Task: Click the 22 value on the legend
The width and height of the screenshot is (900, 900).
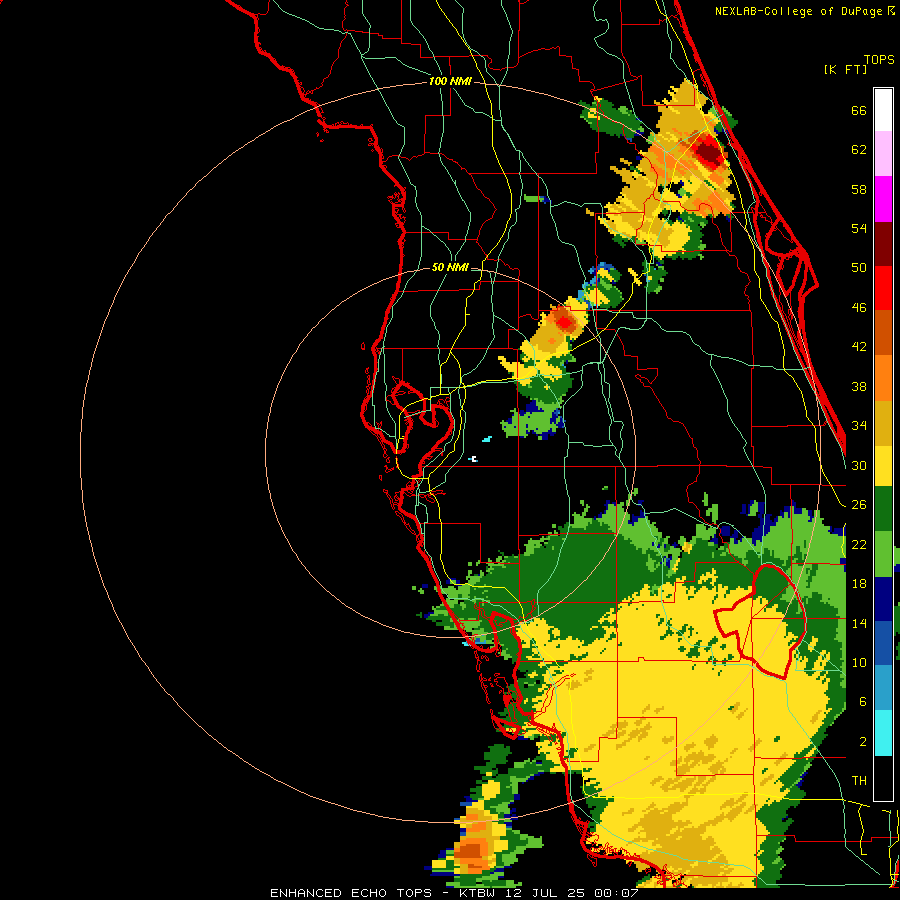Action: tap(859, 544)
